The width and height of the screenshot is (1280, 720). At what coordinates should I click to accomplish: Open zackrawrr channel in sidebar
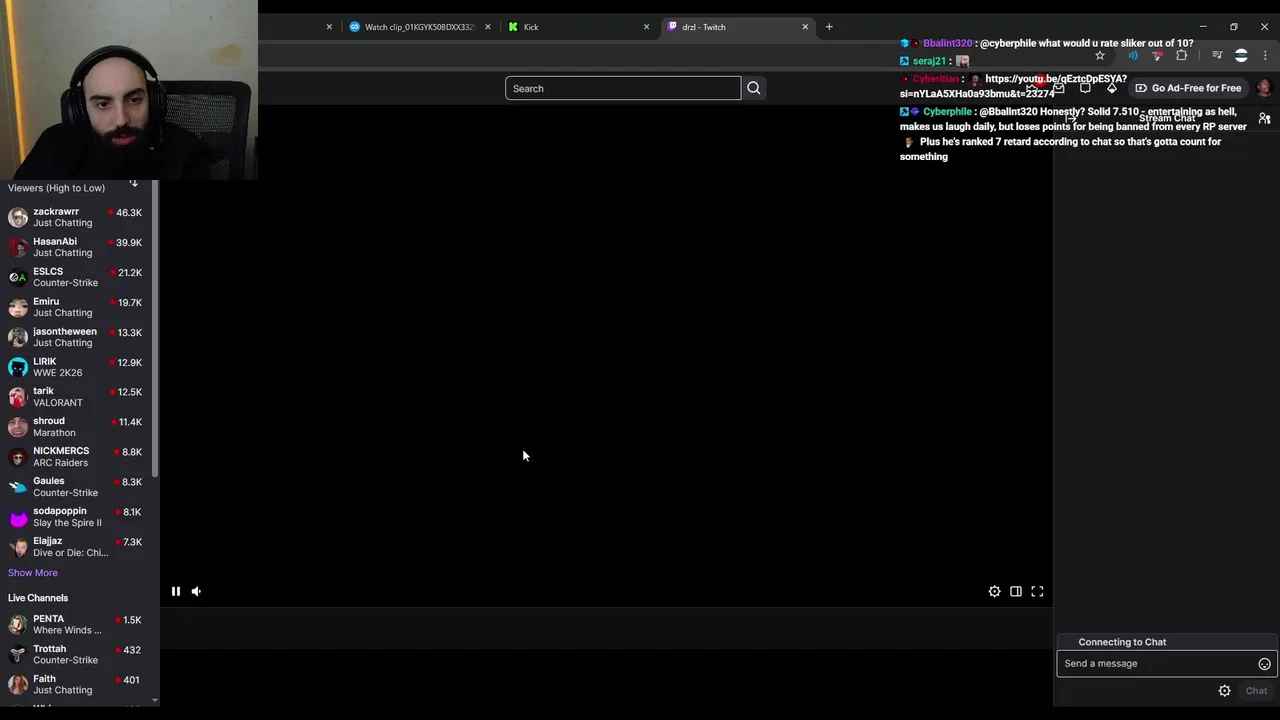[76, 217]
